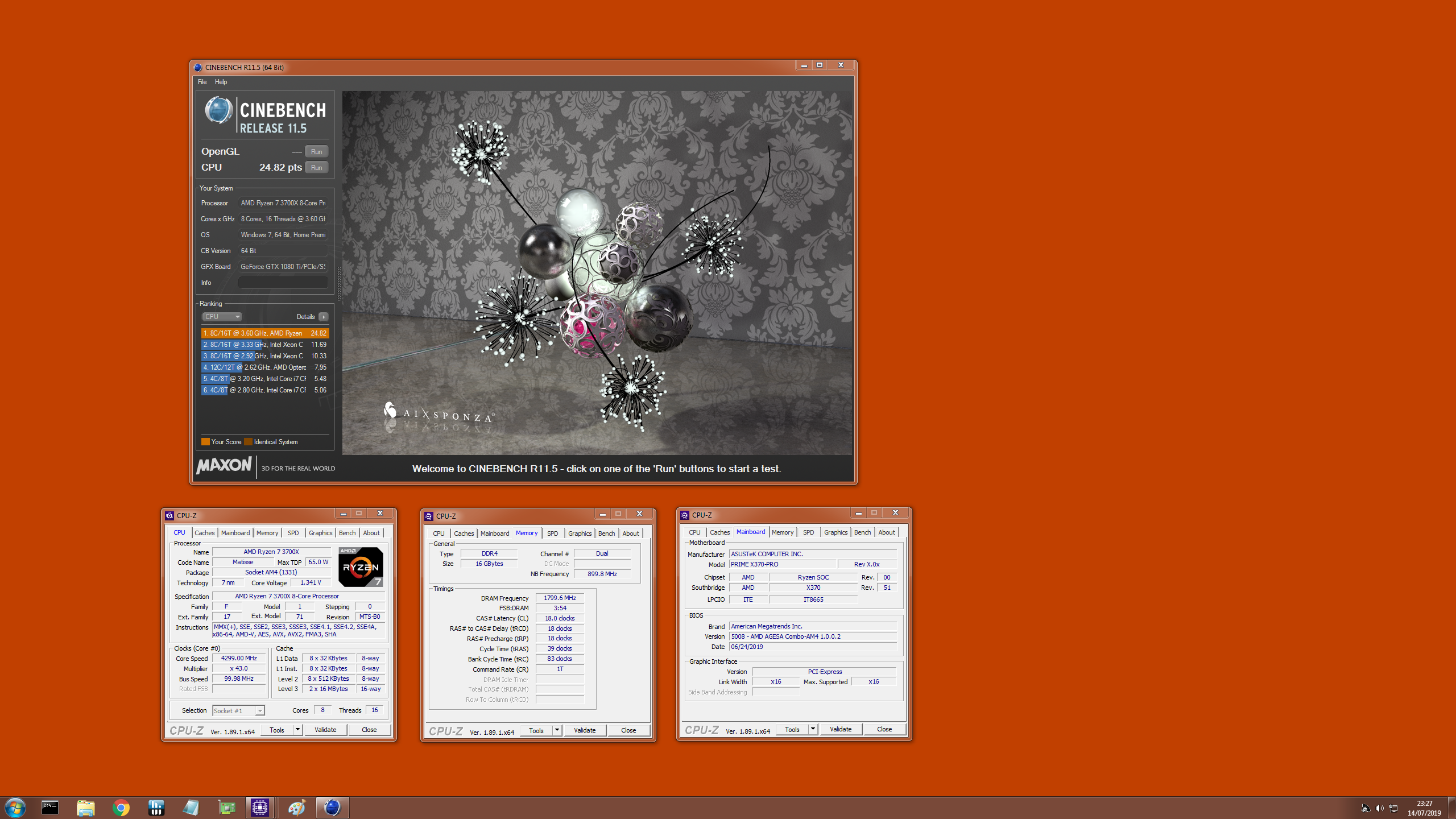Click the CPU-Z purple chip taskbar icon

pyautogui.click(x=260, y=808)
